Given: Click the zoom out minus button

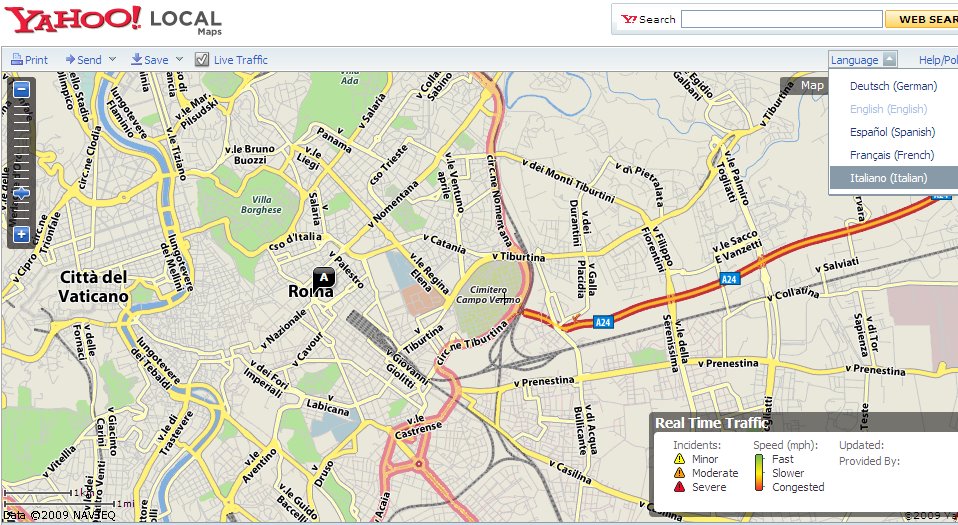Looking at the screenshot, I should [21, 90].
